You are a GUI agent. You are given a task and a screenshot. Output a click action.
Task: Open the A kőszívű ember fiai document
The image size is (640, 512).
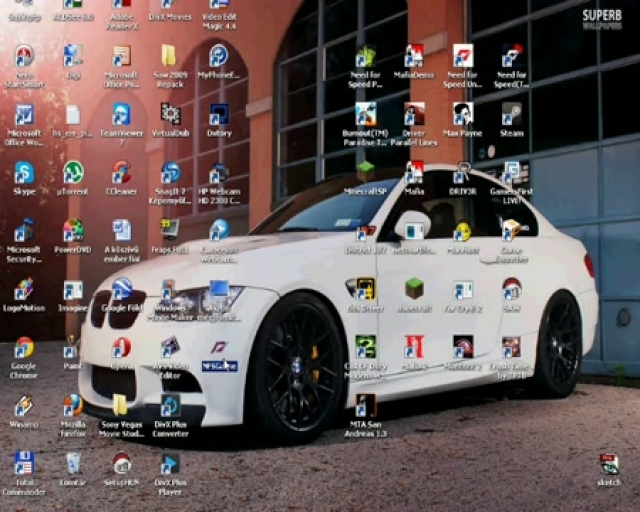coord(121,231)
